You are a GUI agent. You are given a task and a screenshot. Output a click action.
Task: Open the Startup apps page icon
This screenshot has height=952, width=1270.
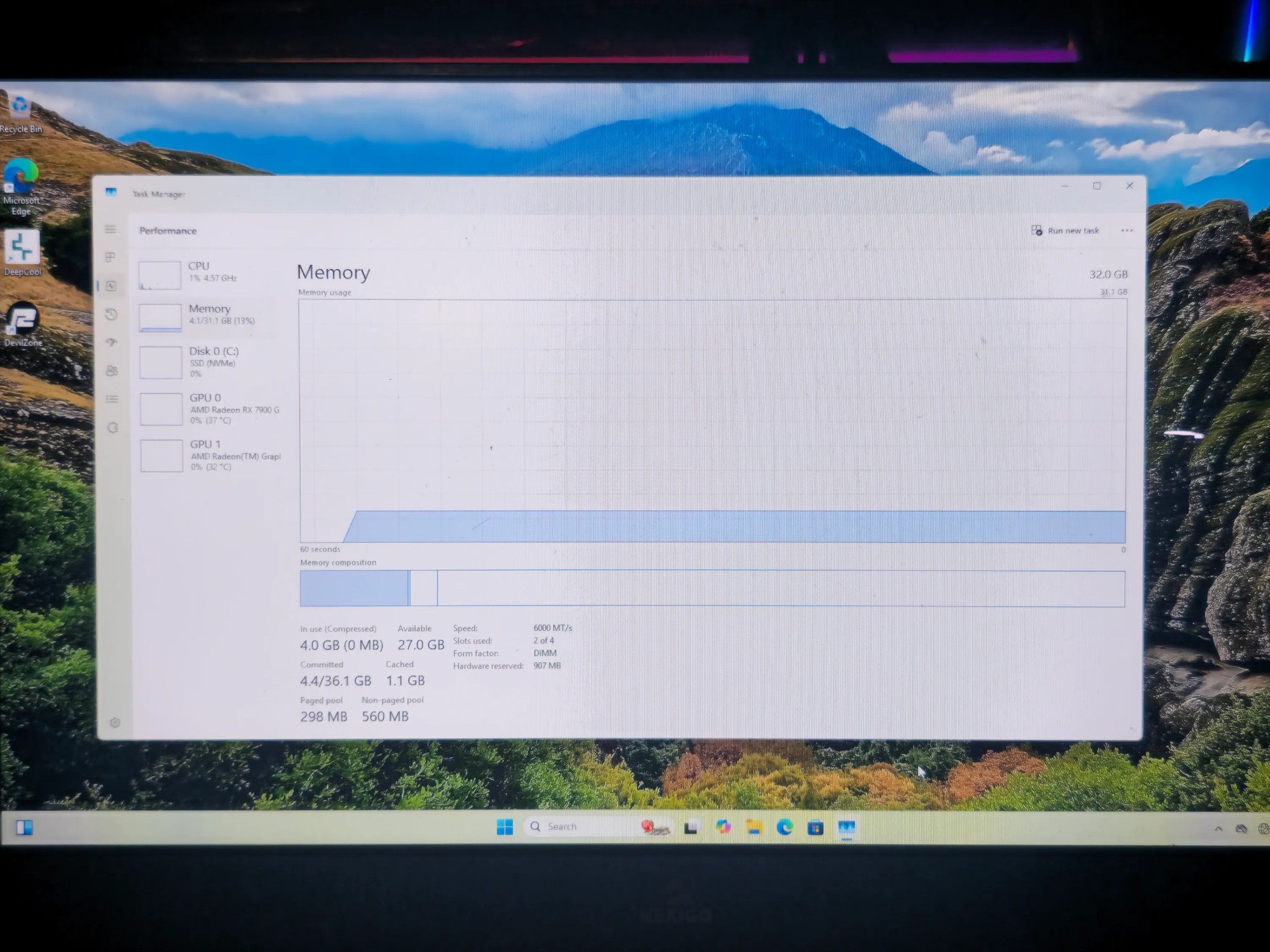click(x=112, y=342)
